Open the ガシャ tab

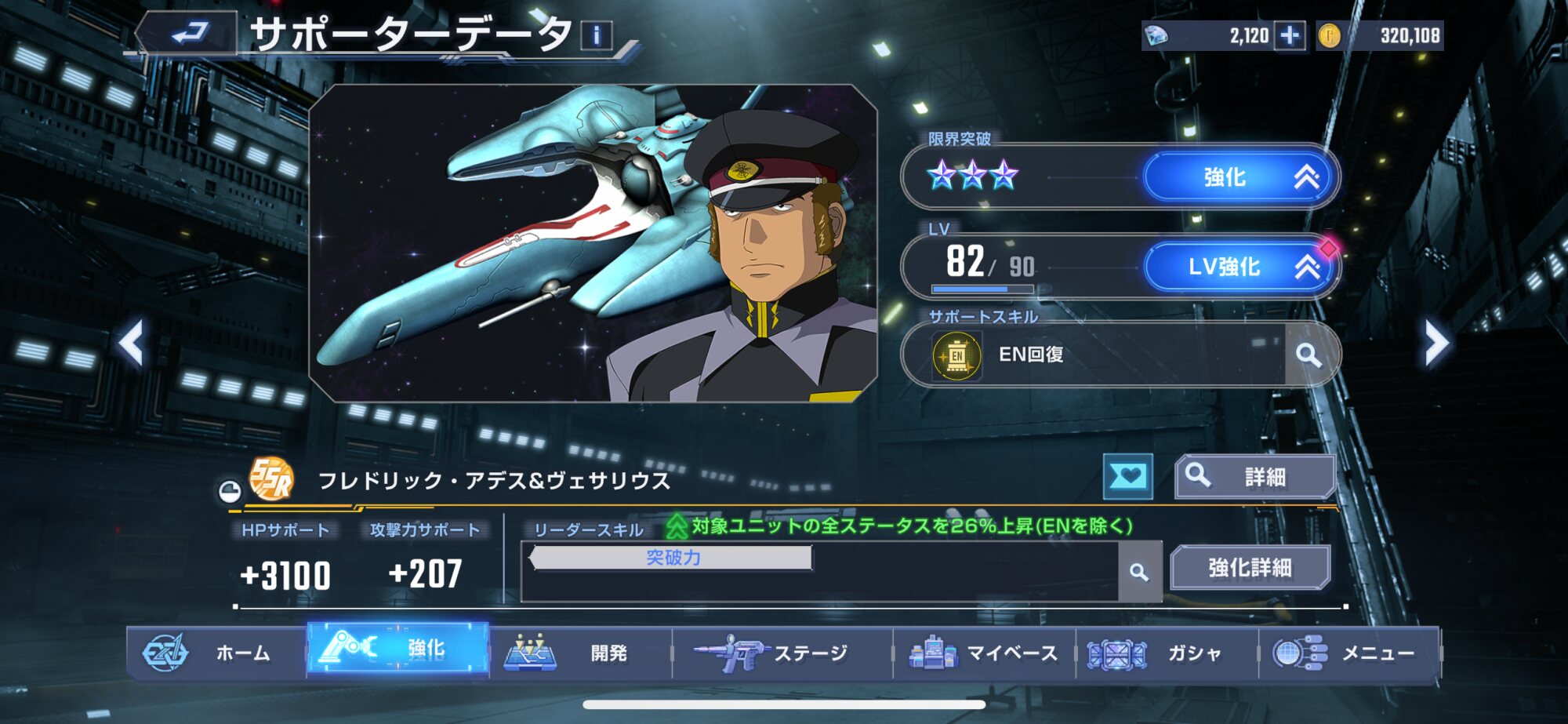1167,653
